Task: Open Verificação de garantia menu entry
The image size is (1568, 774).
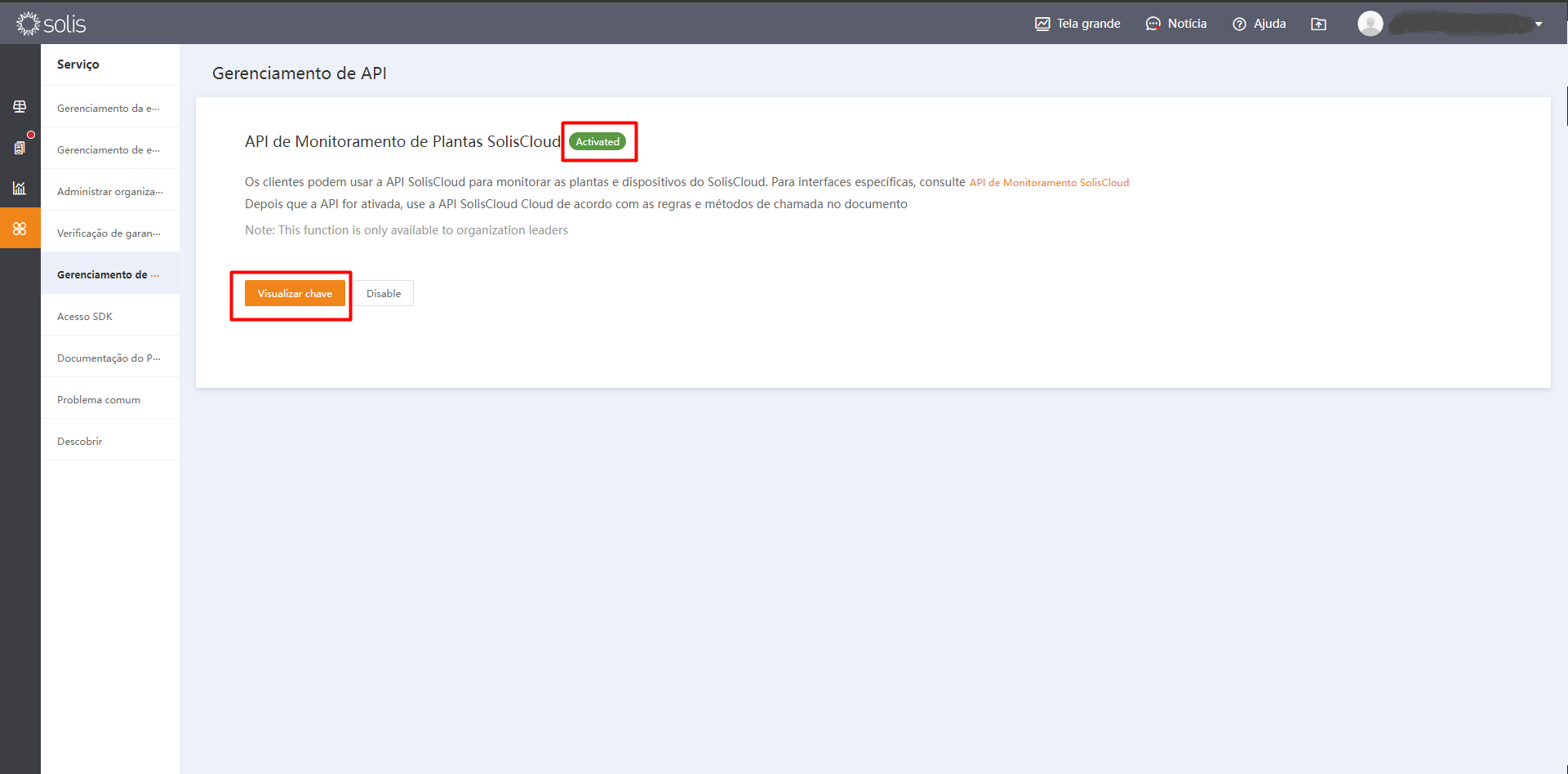Action: point(109,234)
